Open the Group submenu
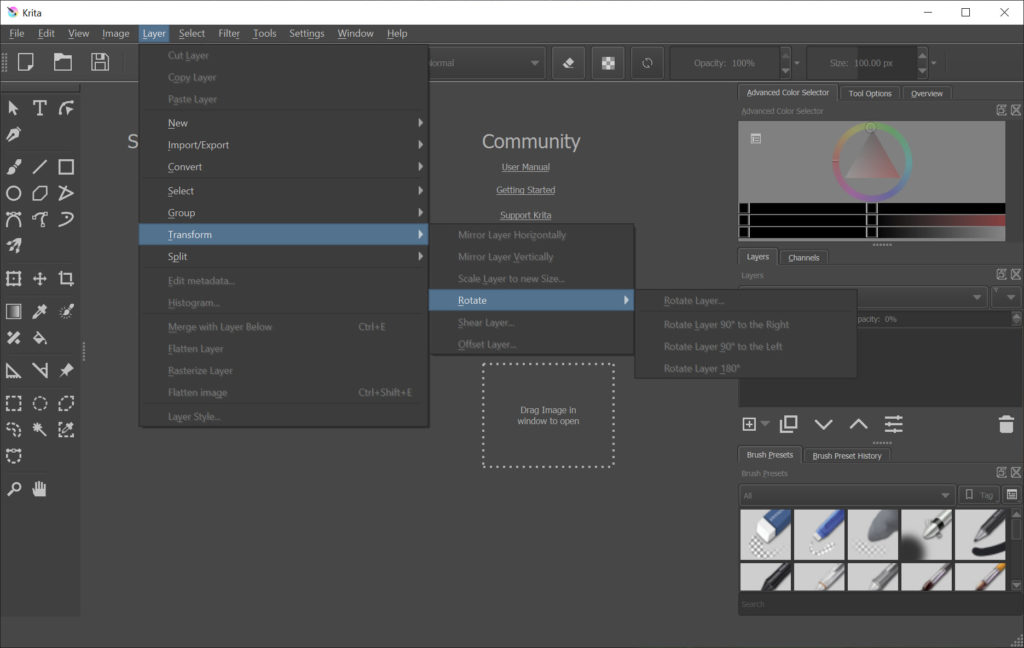Screen dimensions: 1024x648 pos(283,212)
